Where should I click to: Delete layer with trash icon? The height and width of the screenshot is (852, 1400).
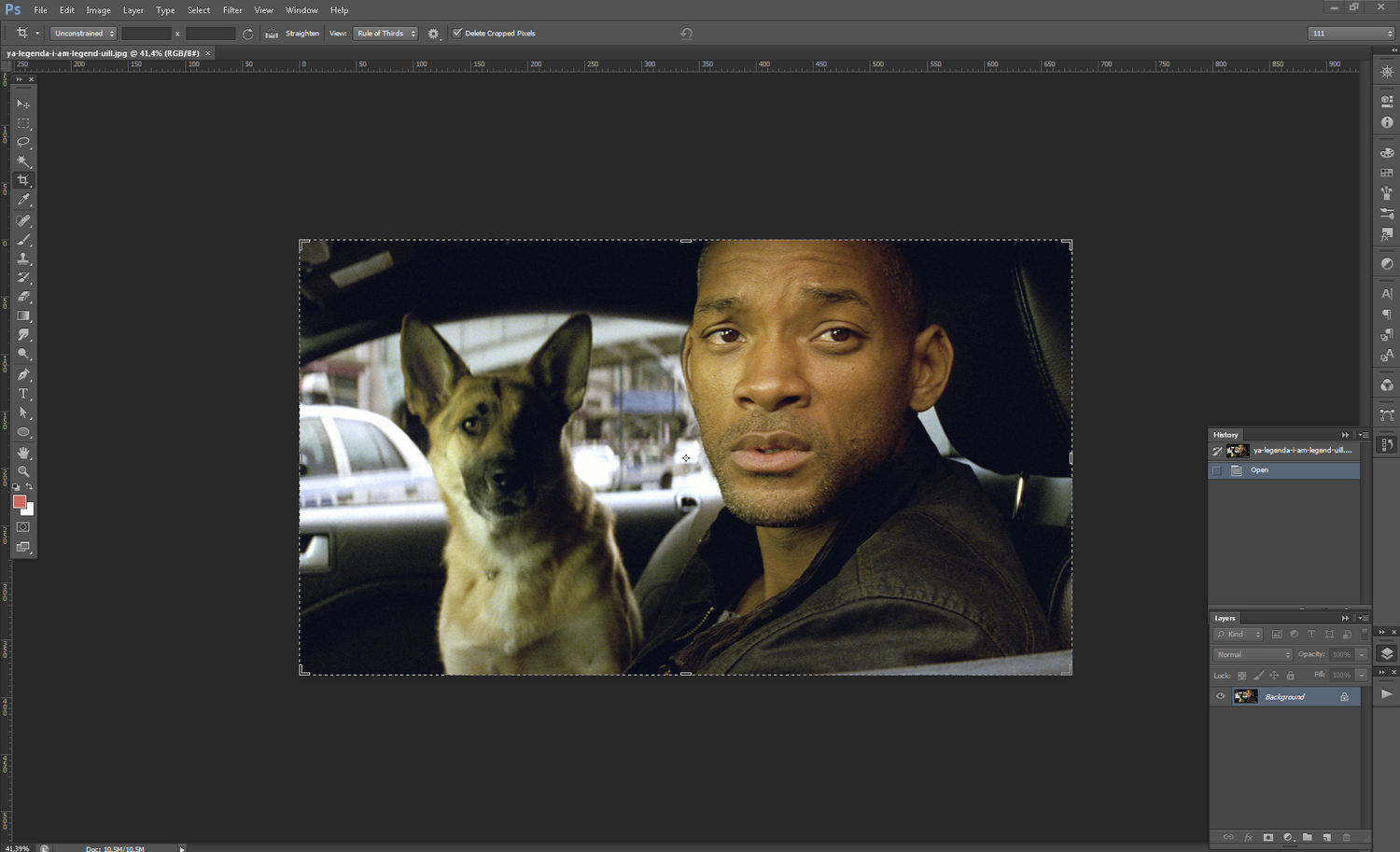coord(1346,837)
